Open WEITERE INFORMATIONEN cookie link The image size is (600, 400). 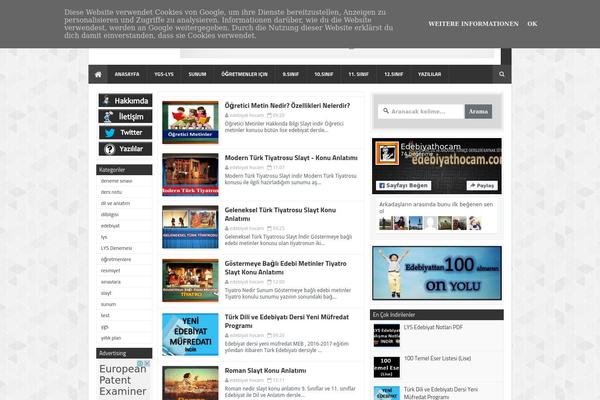[473, 24]
